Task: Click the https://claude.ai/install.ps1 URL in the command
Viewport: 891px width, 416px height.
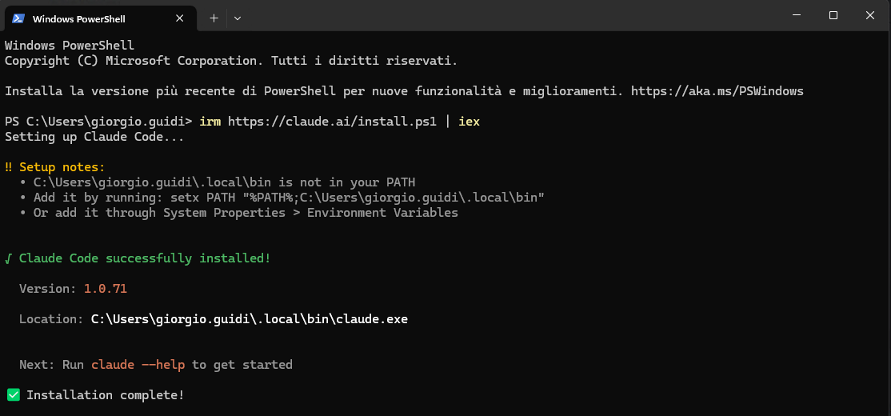Action: click(332, 122)
